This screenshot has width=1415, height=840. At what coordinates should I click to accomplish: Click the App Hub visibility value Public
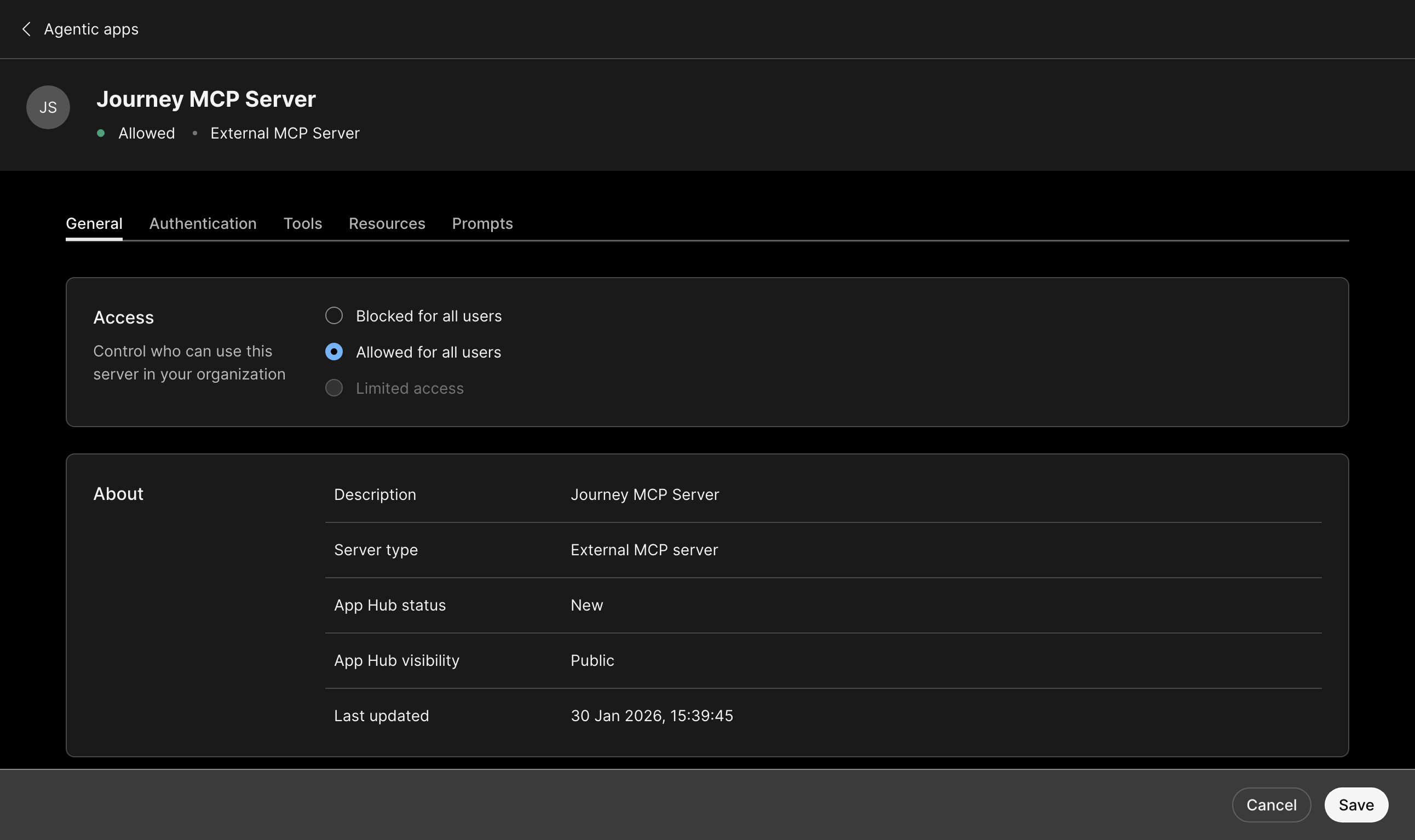click(591, 660)
